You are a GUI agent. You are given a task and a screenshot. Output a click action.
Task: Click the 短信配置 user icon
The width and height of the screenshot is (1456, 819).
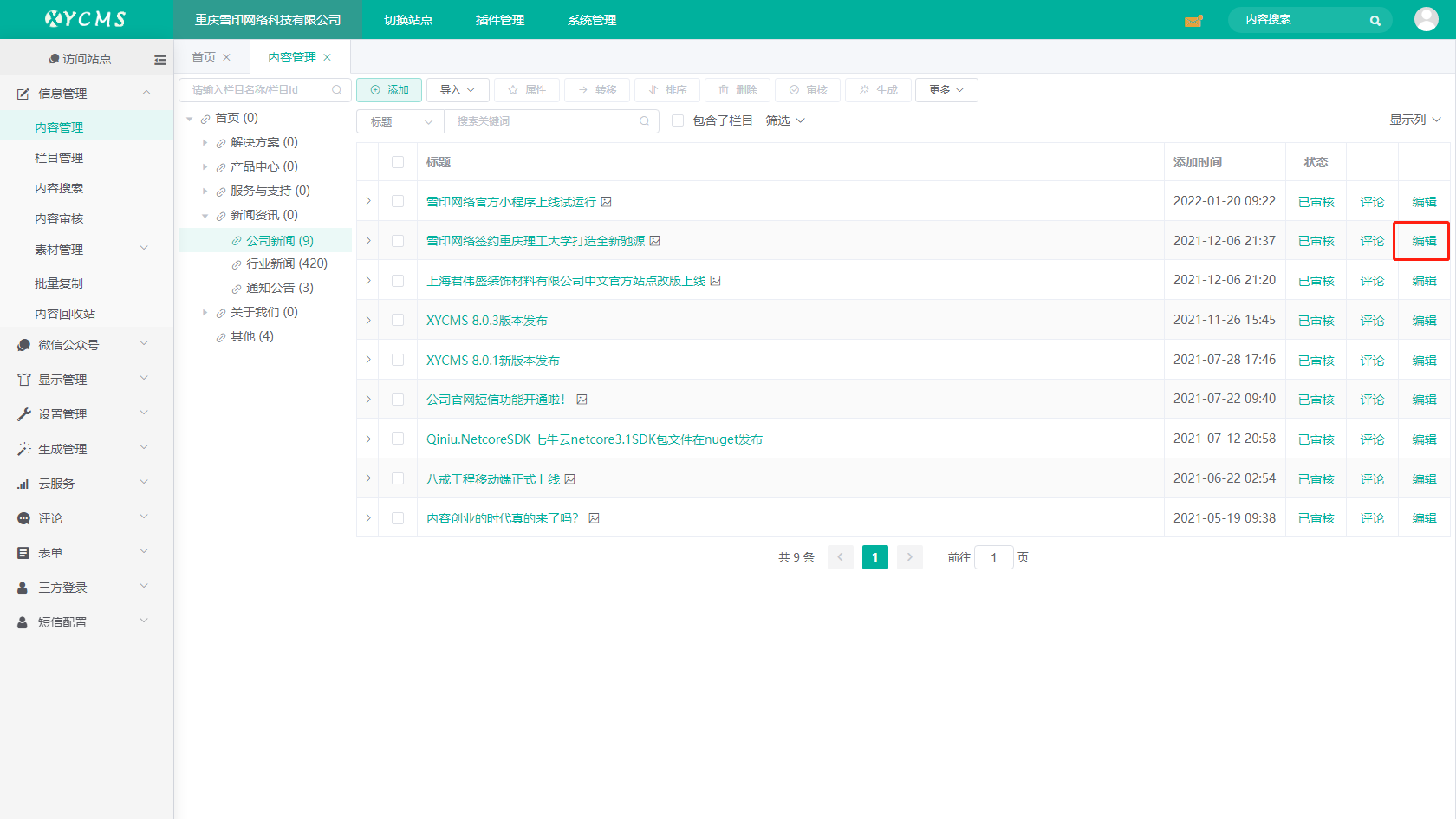pyautogui.click(x=23, y=622)
